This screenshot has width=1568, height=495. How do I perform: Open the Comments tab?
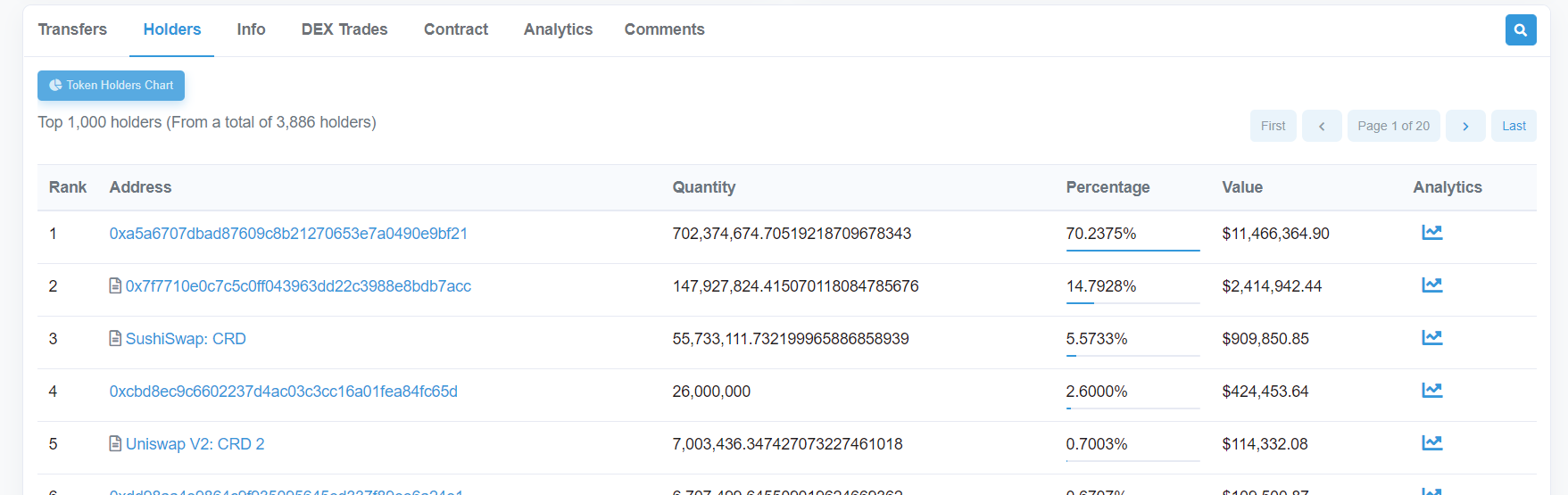pos(664,29)
